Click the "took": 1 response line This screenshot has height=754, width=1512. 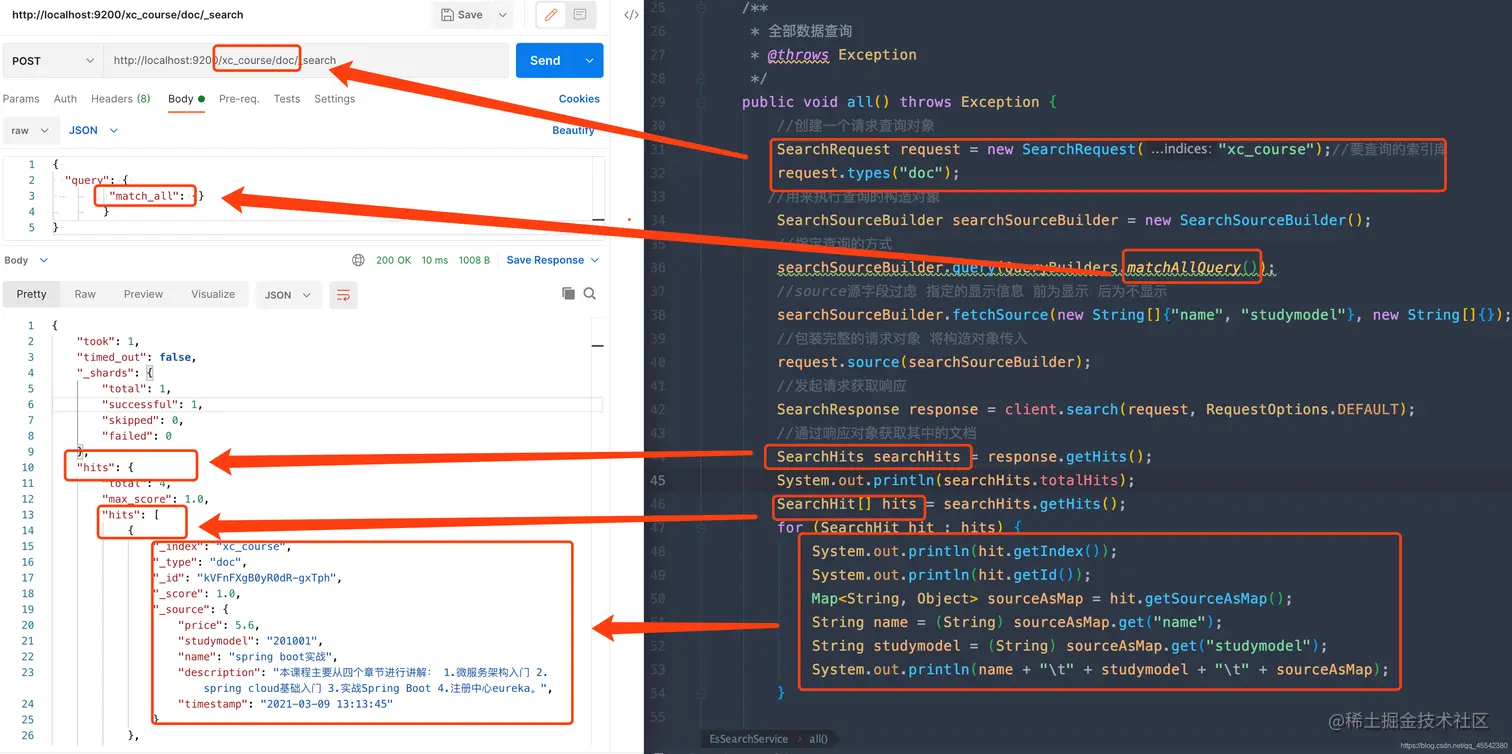coord(110,342)
